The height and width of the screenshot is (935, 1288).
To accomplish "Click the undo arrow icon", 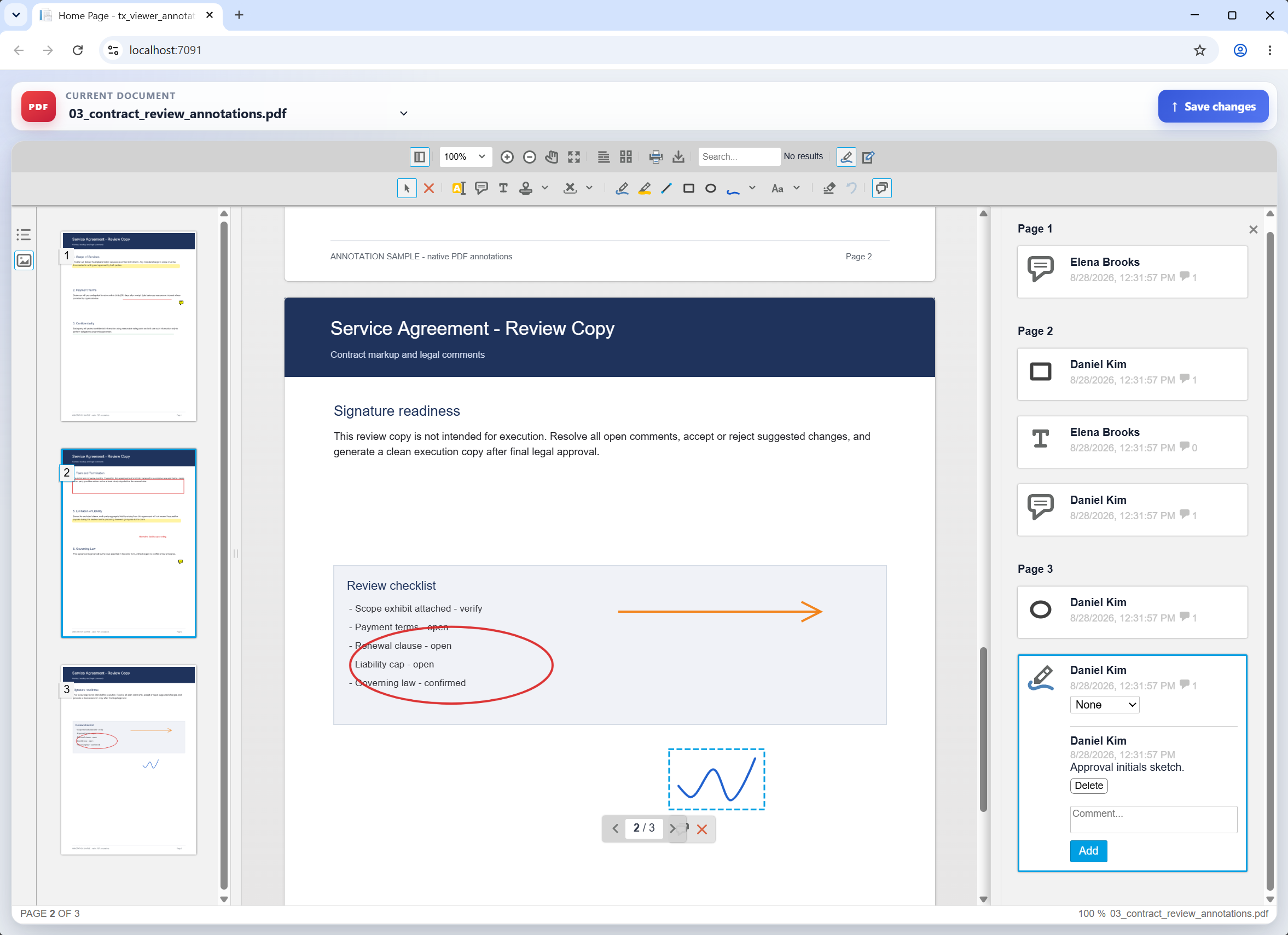I will (851, 188).
